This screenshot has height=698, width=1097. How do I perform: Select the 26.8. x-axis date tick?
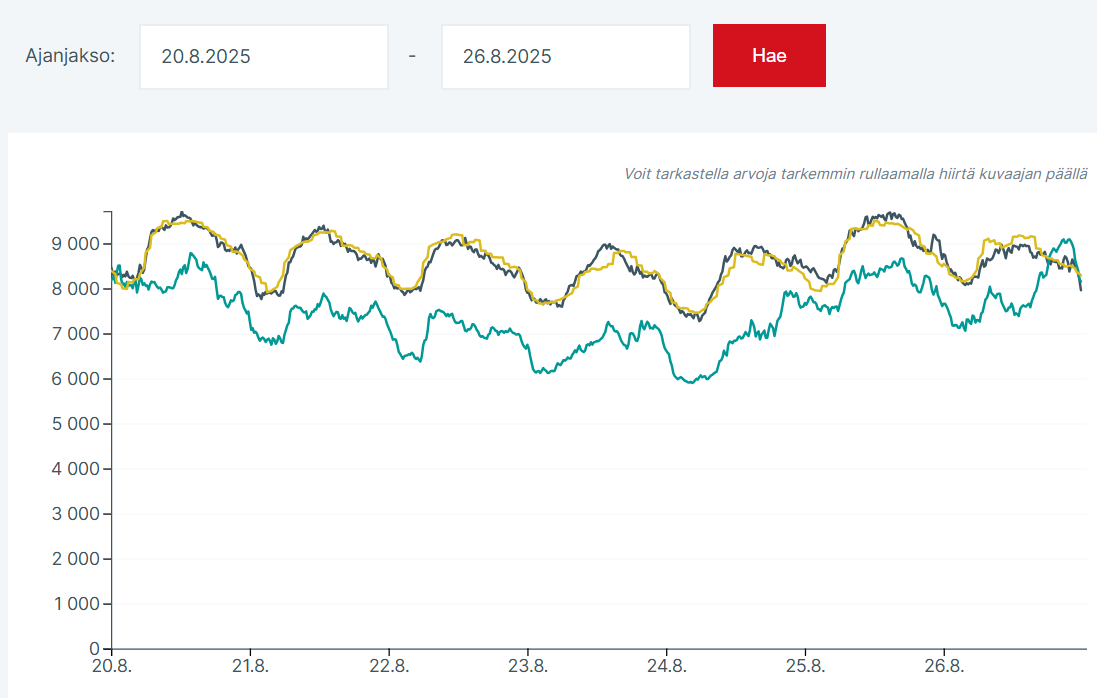tap(944, 667)
